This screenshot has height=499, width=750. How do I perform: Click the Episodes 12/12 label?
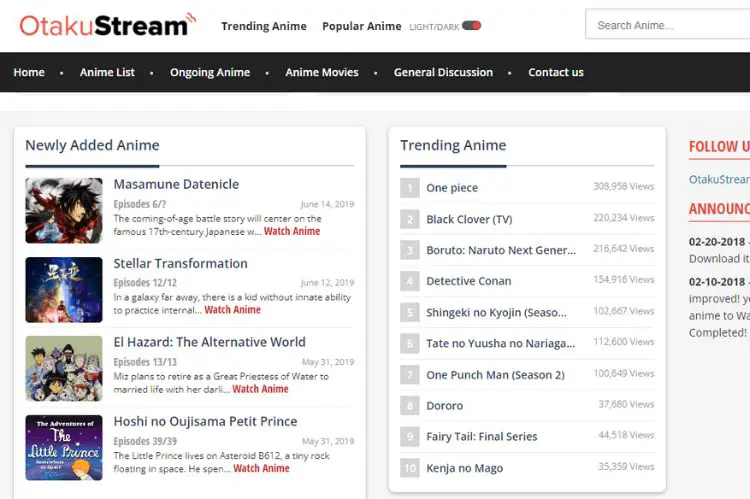(x=145, y=283)
